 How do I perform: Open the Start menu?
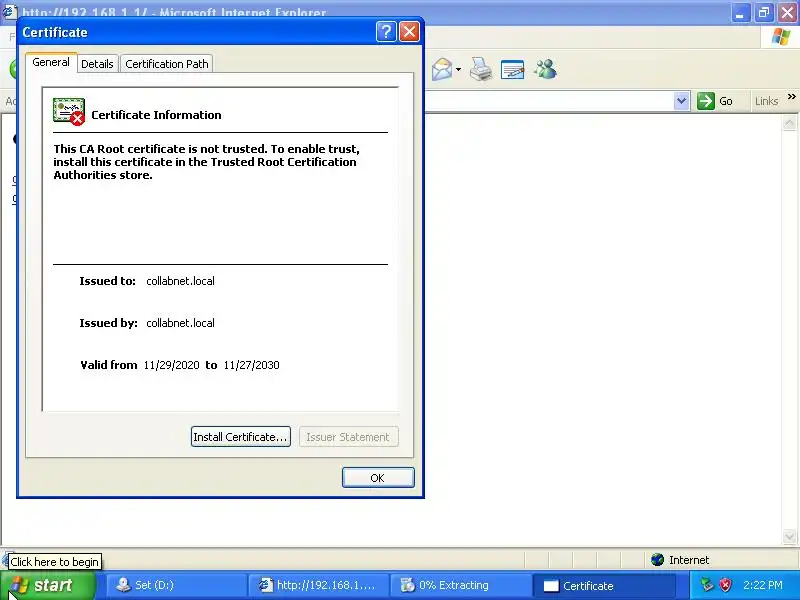click(48, 585)
